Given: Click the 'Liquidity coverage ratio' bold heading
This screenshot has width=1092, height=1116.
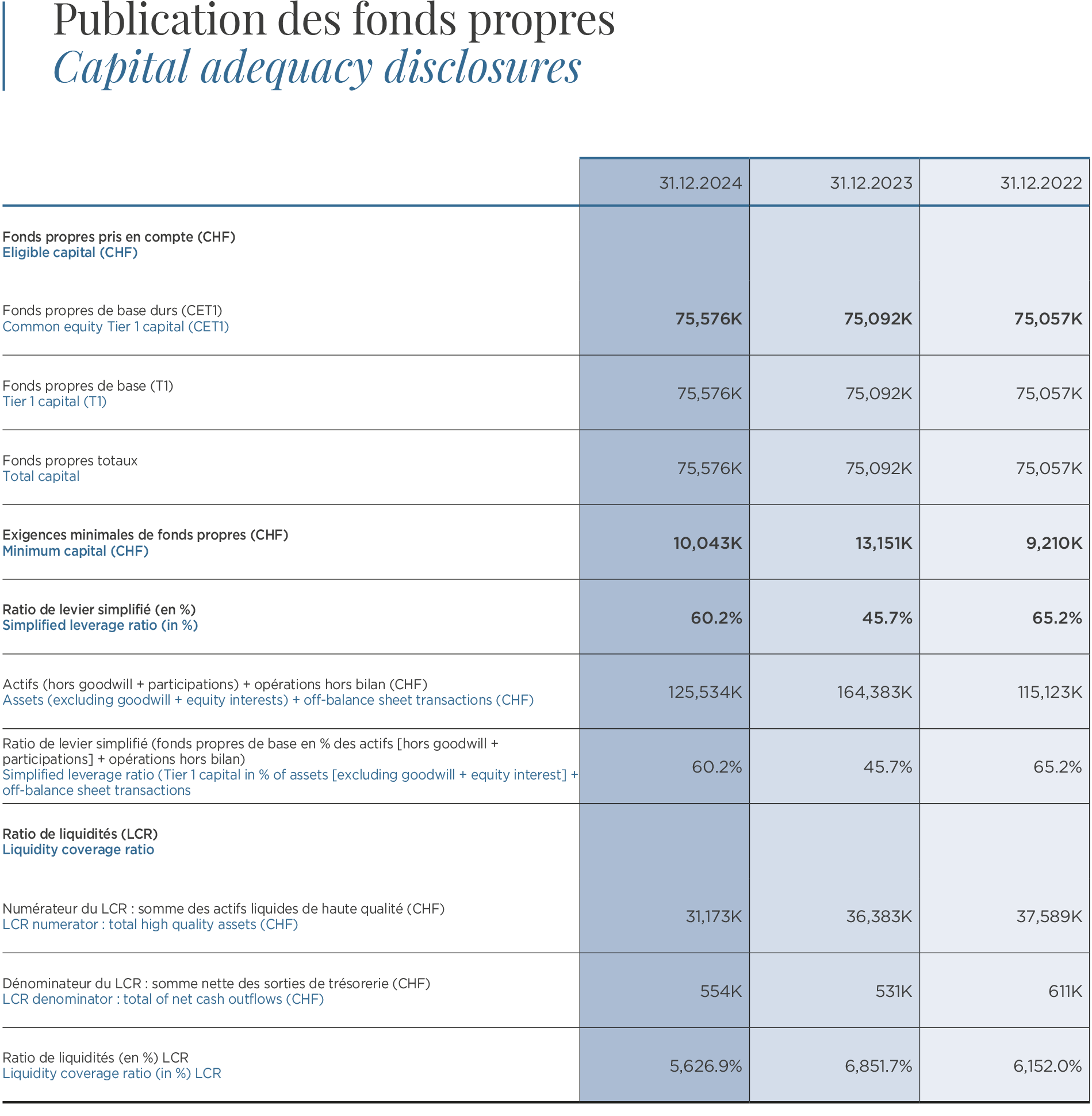Looking at the screenshot, I should (x=78, y=850).
